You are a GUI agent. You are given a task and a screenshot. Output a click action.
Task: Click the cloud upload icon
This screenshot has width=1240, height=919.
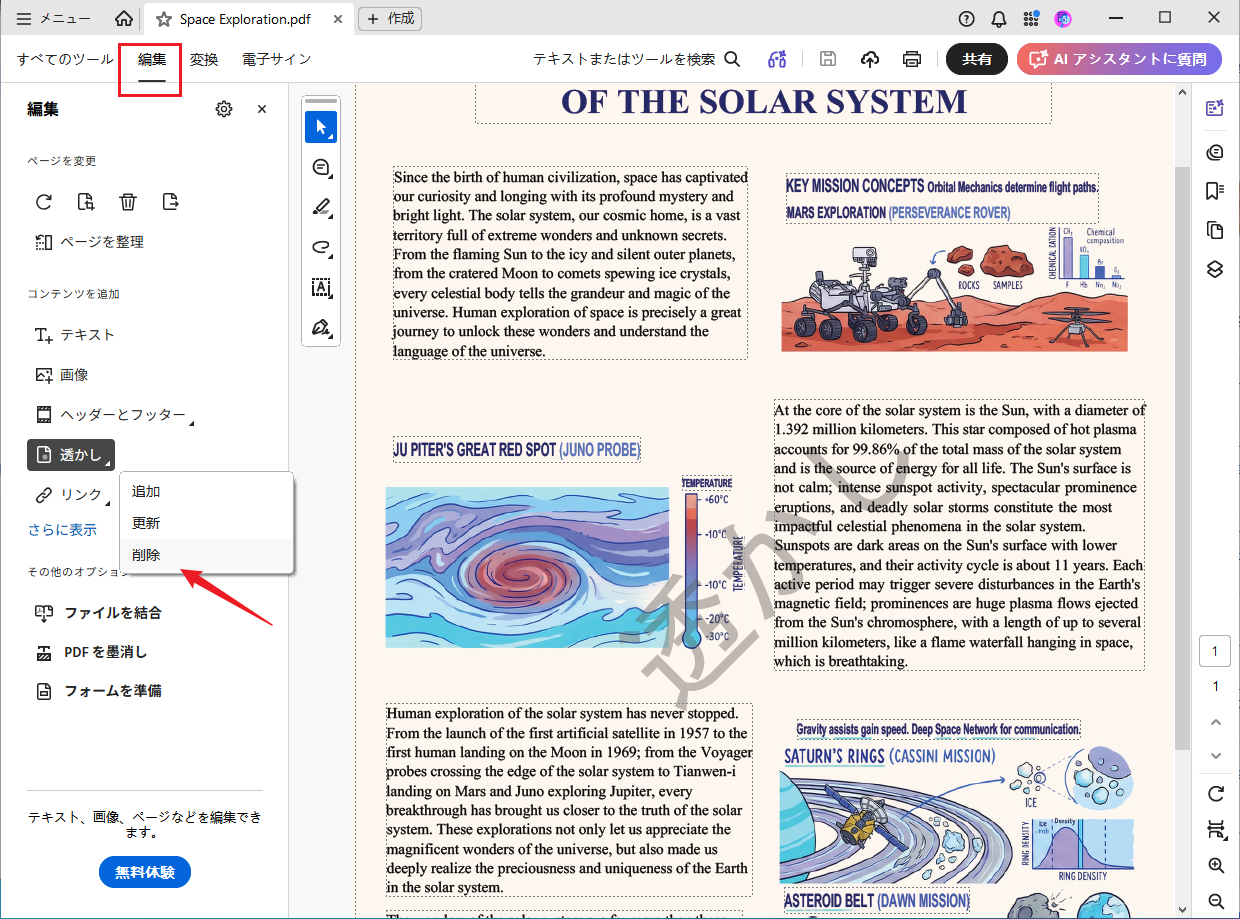coord(870,59)
